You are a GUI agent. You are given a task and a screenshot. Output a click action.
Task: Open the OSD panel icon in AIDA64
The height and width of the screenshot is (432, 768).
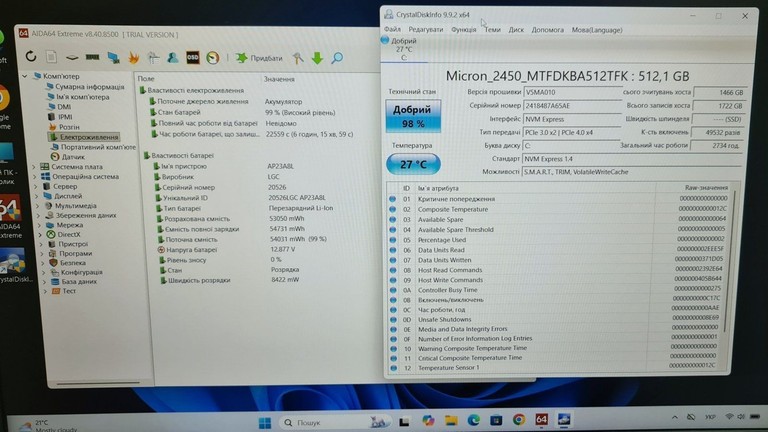click(192, 58)
